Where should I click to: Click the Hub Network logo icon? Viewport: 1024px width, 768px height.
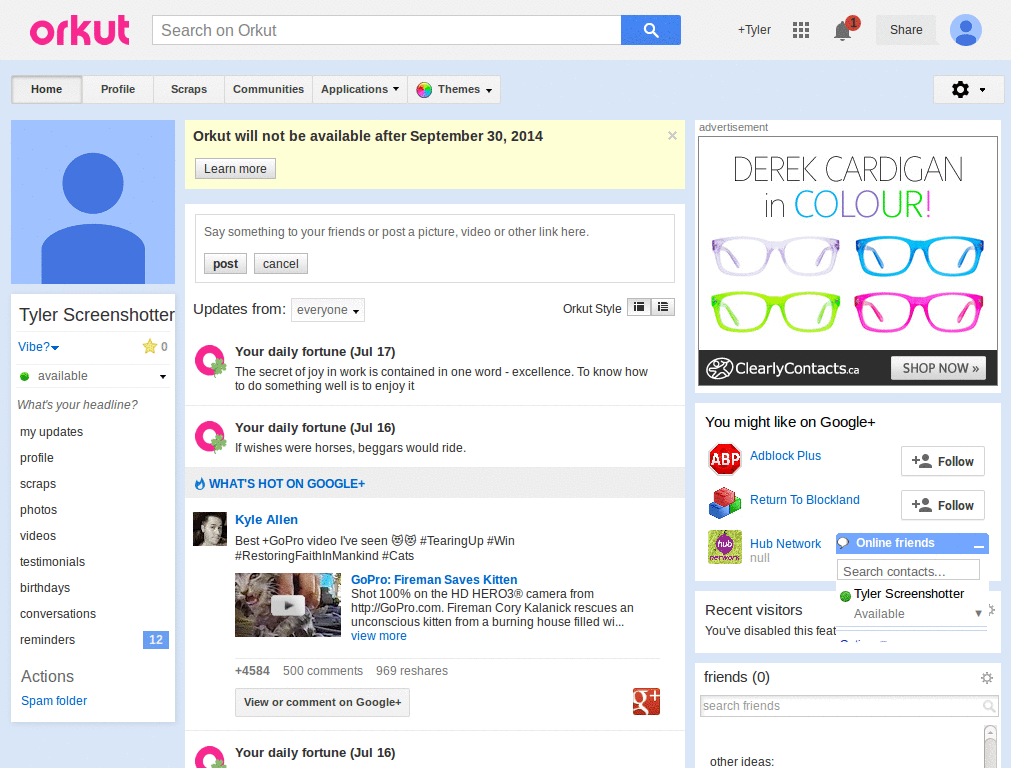[725, 547]
